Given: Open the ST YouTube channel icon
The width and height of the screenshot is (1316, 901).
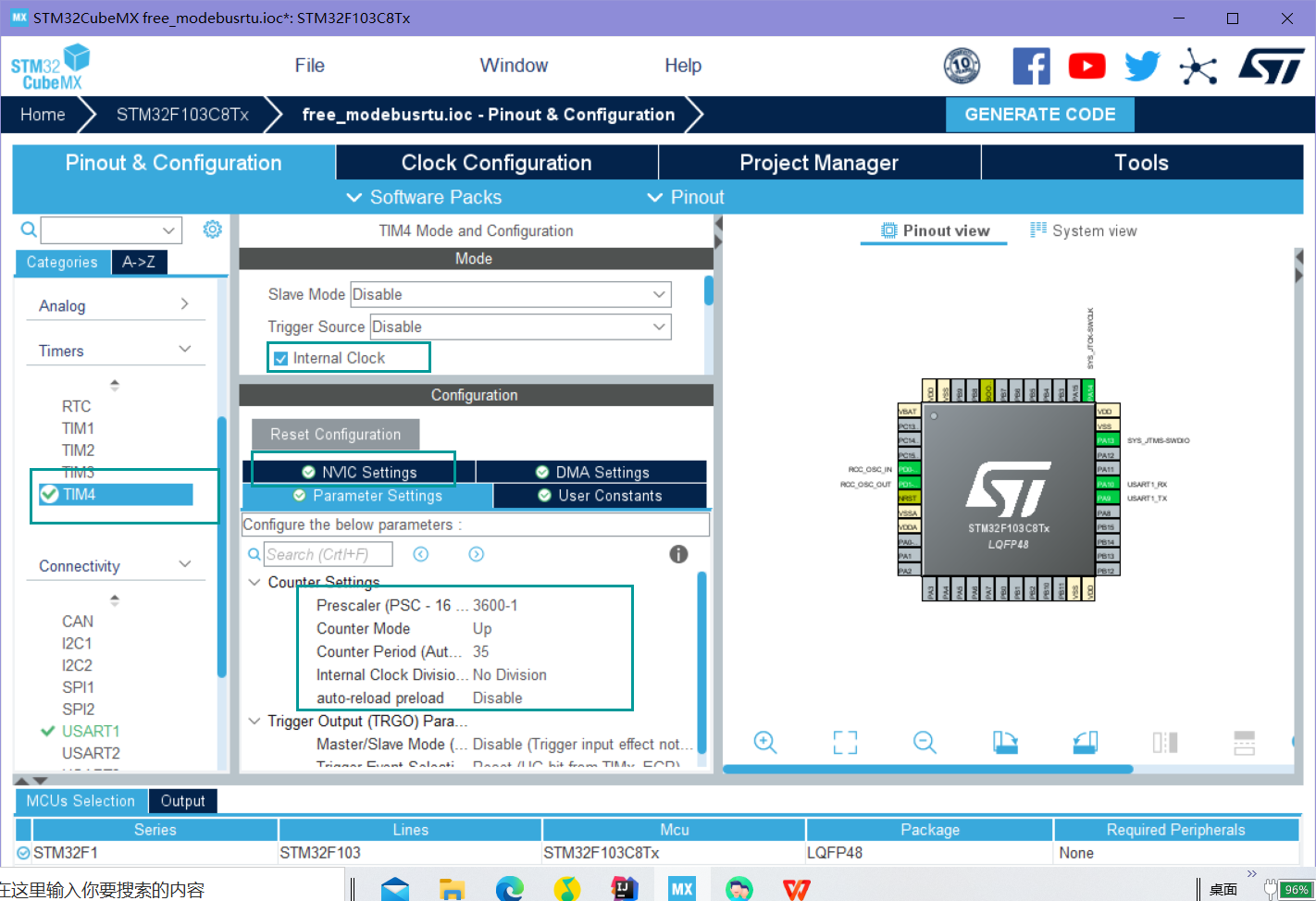Looking at the screenshot, I should point(1086,66).
